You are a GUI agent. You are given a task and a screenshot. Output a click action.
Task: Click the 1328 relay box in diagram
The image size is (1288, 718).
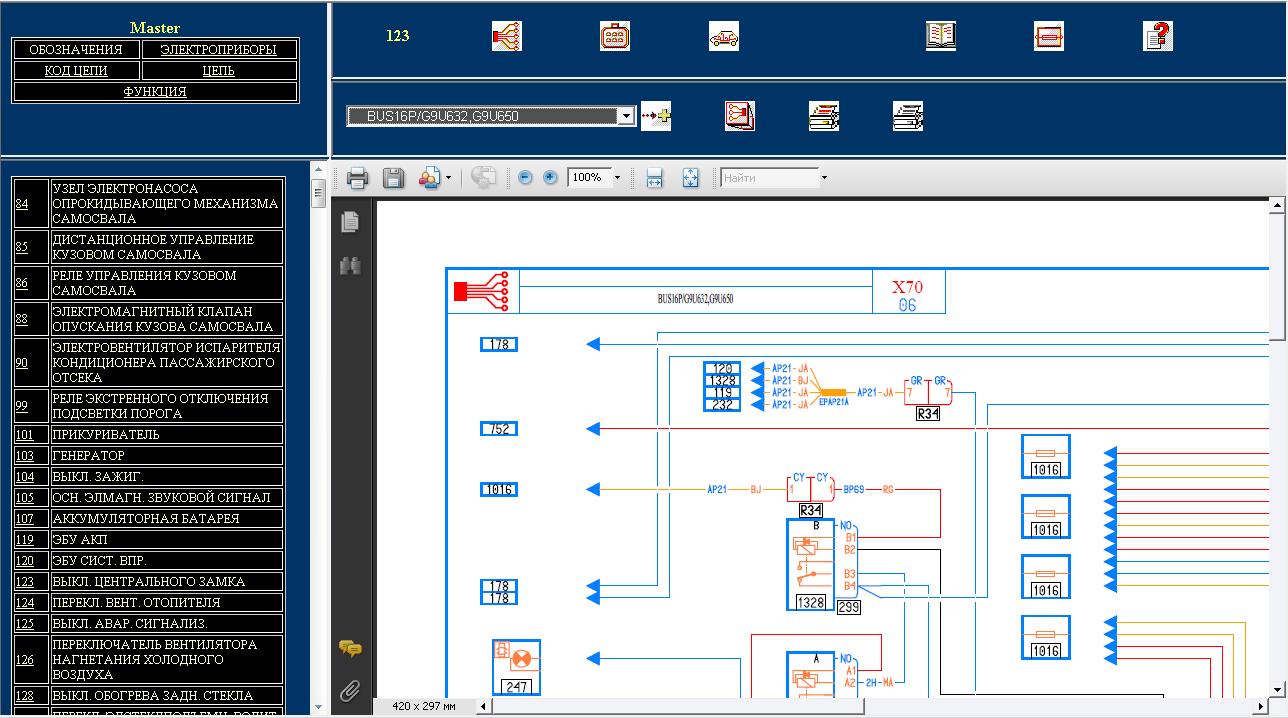pyautogui.click(x=811, y=564)
